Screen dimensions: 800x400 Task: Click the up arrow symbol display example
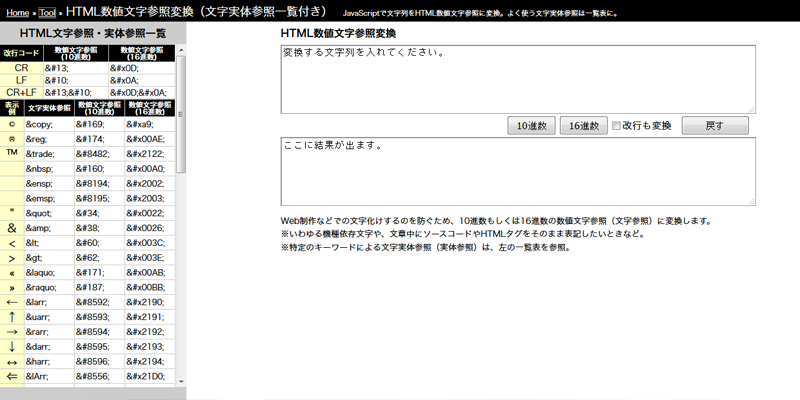(x=12, y=317)
